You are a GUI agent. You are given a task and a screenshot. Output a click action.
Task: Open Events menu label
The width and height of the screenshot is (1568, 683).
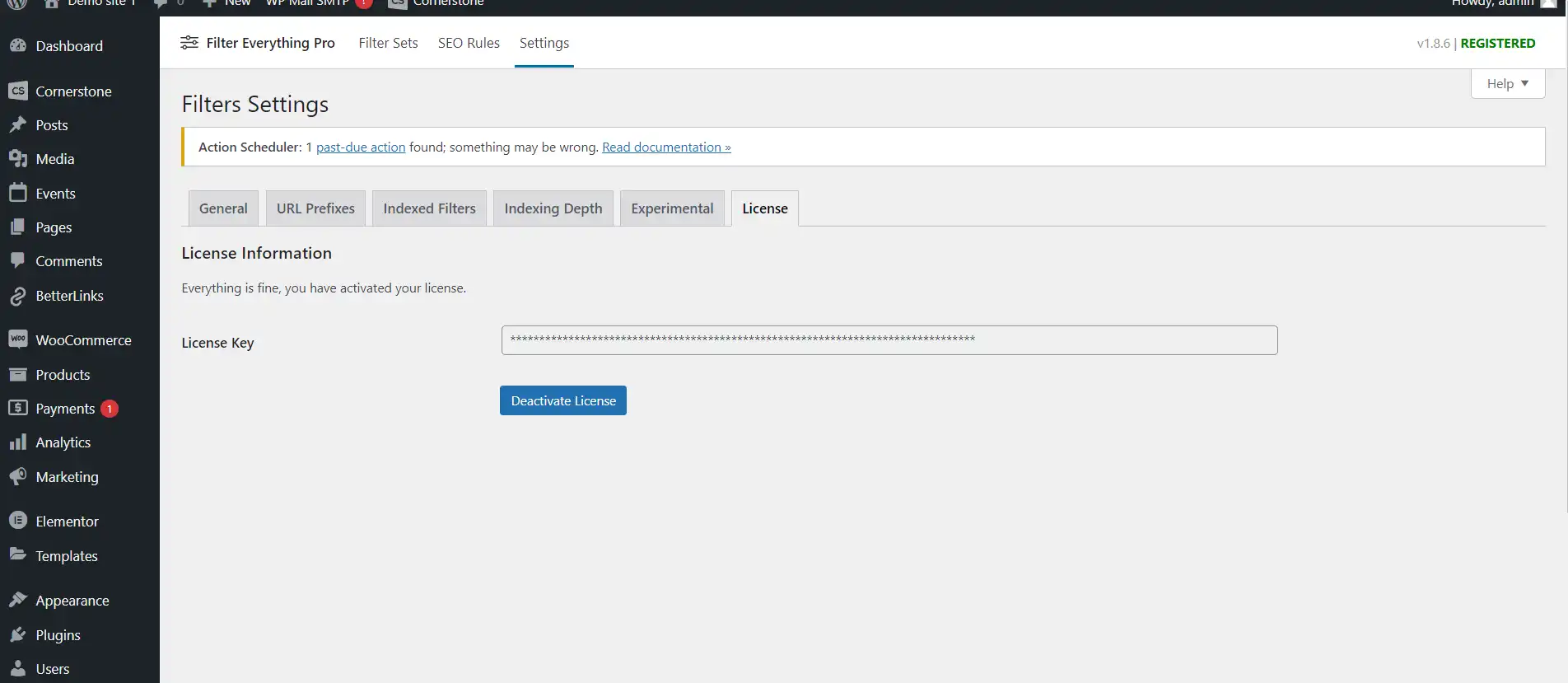pyautogui.click(x=56, y=194)
